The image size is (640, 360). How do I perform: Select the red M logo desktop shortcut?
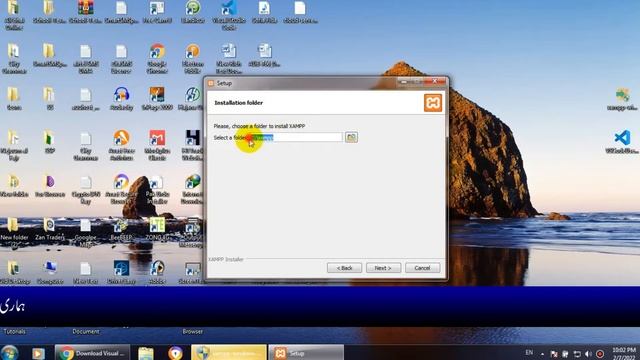click(157, 145)
